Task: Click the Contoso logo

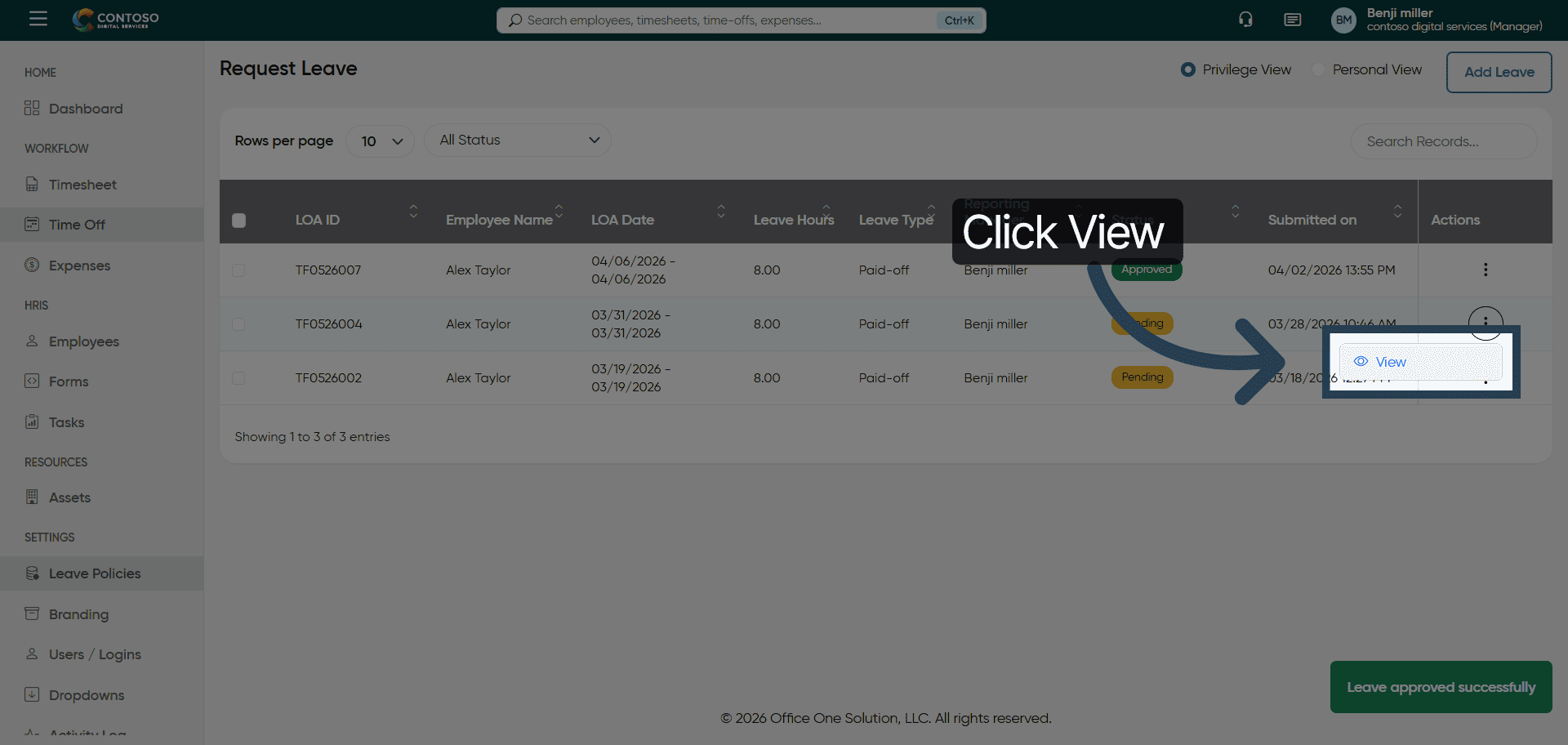Action: tap(116, 20)
